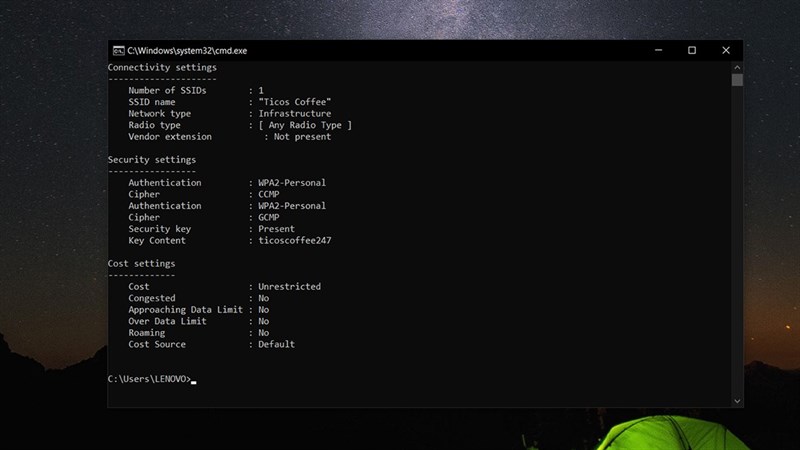Click the 'Infrastructure' network type value
This screenshot has height=450, width=800.
click(x=294, y=113)
